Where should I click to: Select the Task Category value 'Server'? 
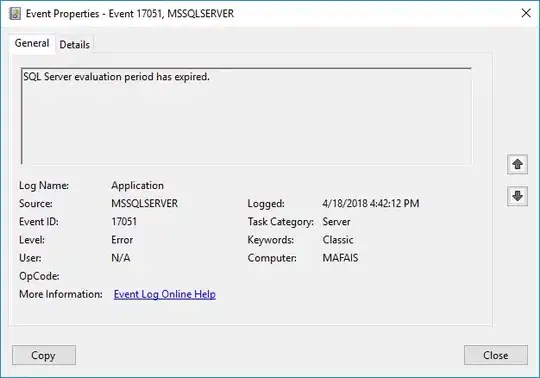tap(336, 221)
